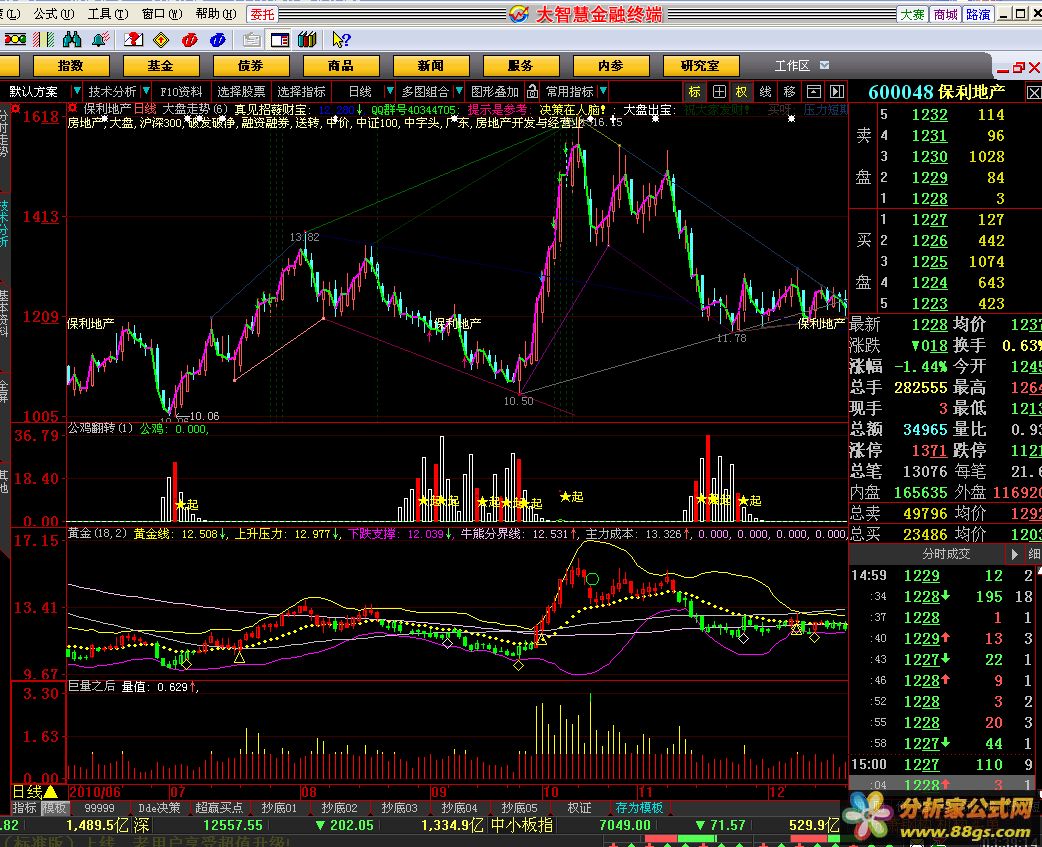Click the 委托 button
The width and height of the screenshot is (1042, 847).
pyautogui.click(x=262, y=14)
